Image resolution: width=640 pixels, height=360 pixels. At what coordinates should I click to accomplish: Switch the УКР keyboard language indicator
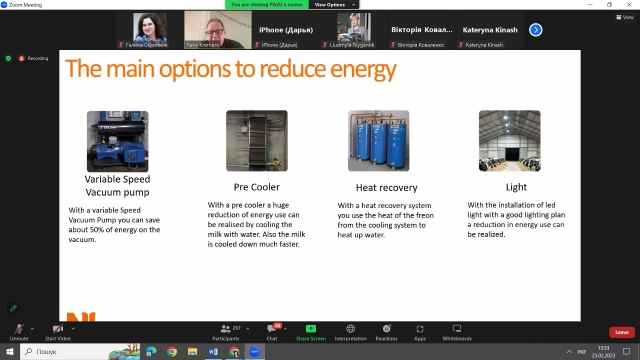[582, 351]
